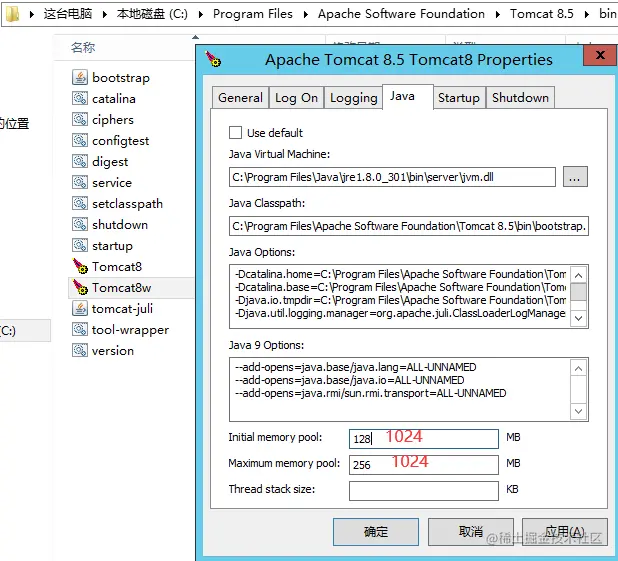
Task: Click the tomcat-juli jar file icon
Action: click(80, 308)
